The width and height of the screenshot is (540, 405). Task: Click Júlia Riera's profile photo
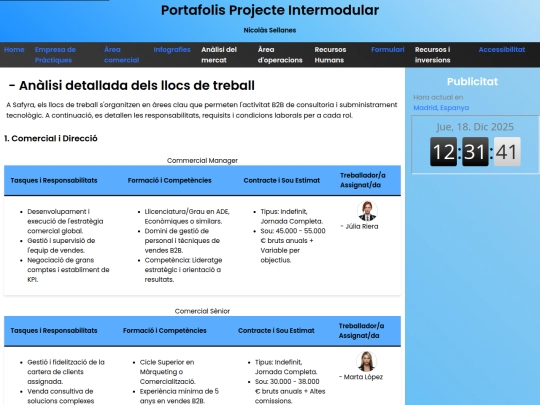click(x=367, y=211)
